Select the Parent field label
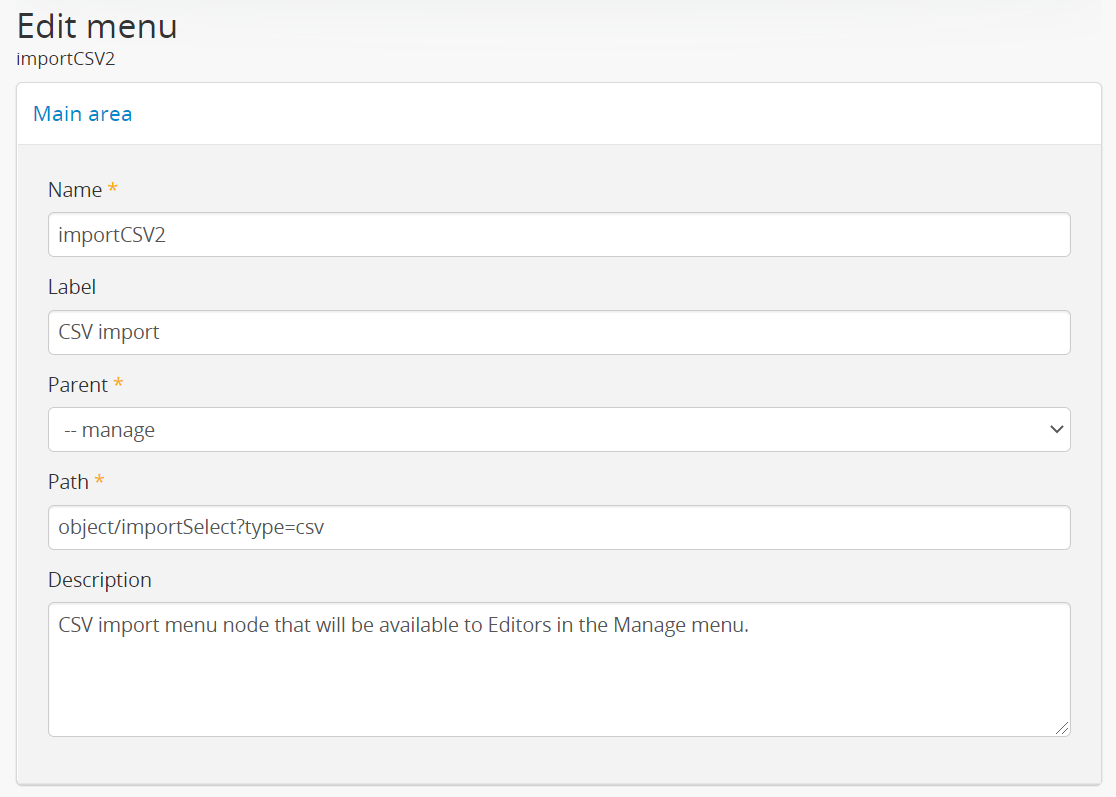1116x797 pixels. (x=78, y=385)
